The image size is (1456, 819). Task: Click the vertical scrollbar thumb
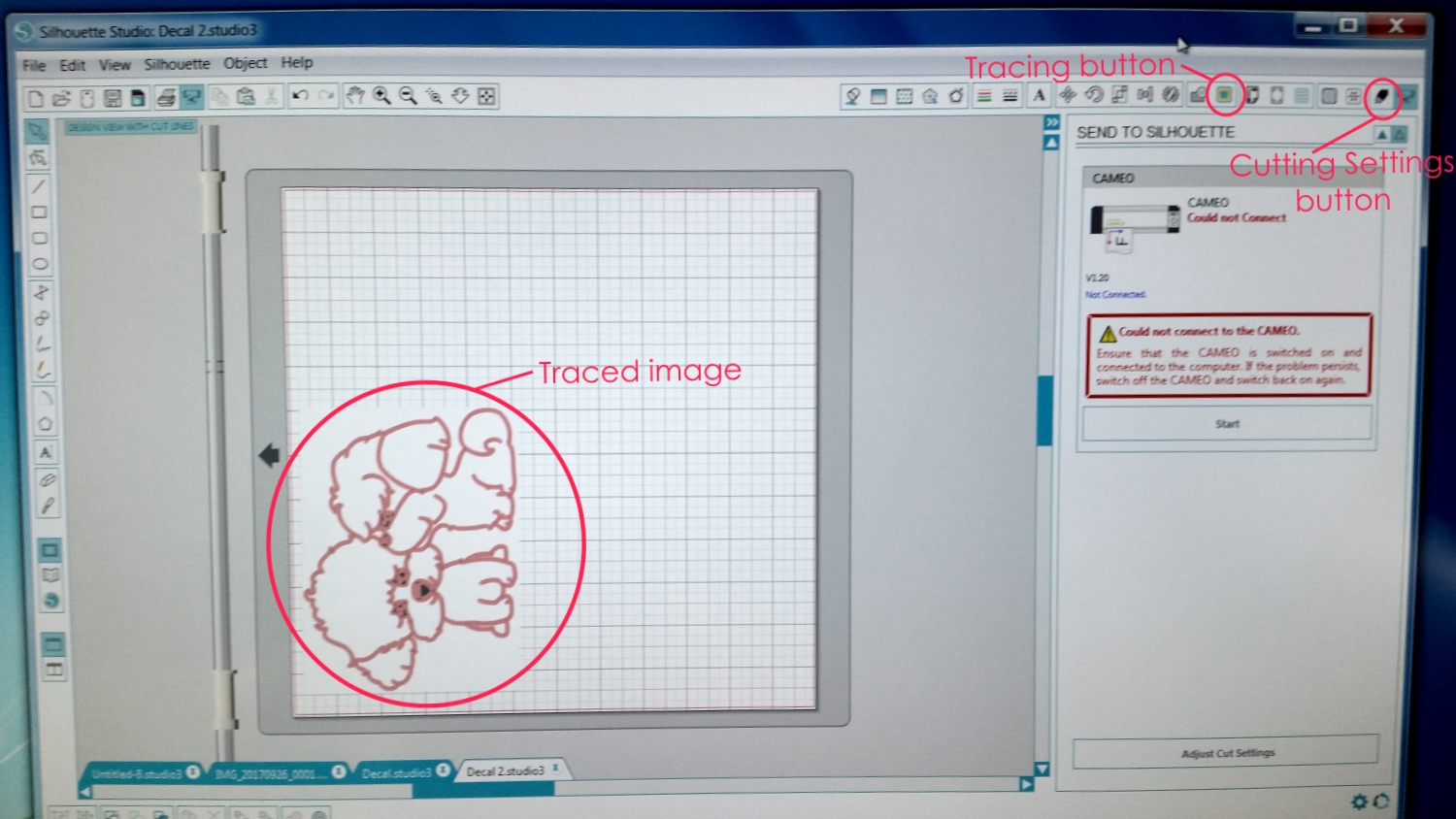click(1045, 410)
